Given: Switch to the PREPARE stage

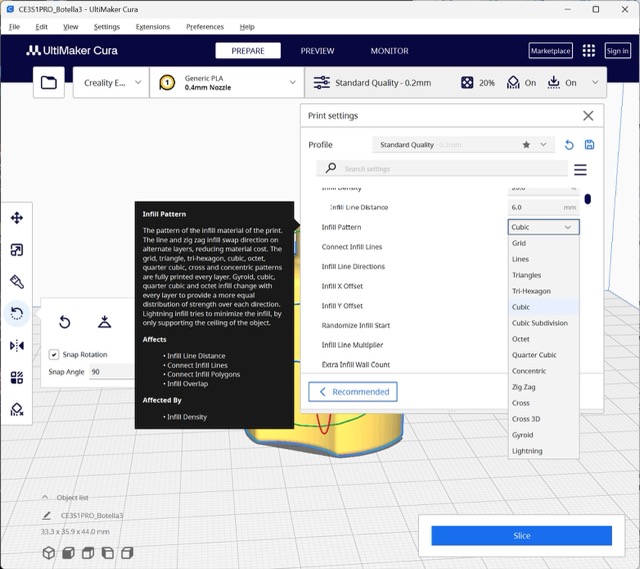Looking at the screenshot, I should tap(248, 51).
